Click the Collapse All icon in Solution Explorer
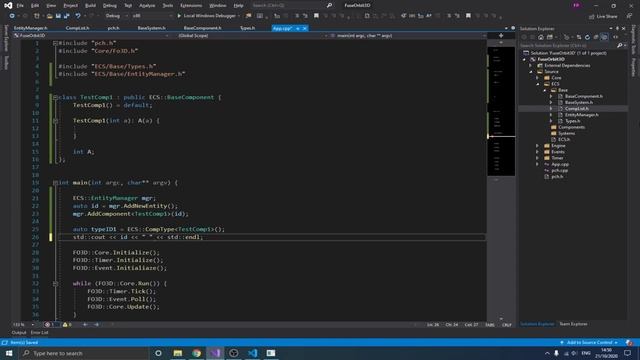The image size is (640, 360). click(596, 37)
